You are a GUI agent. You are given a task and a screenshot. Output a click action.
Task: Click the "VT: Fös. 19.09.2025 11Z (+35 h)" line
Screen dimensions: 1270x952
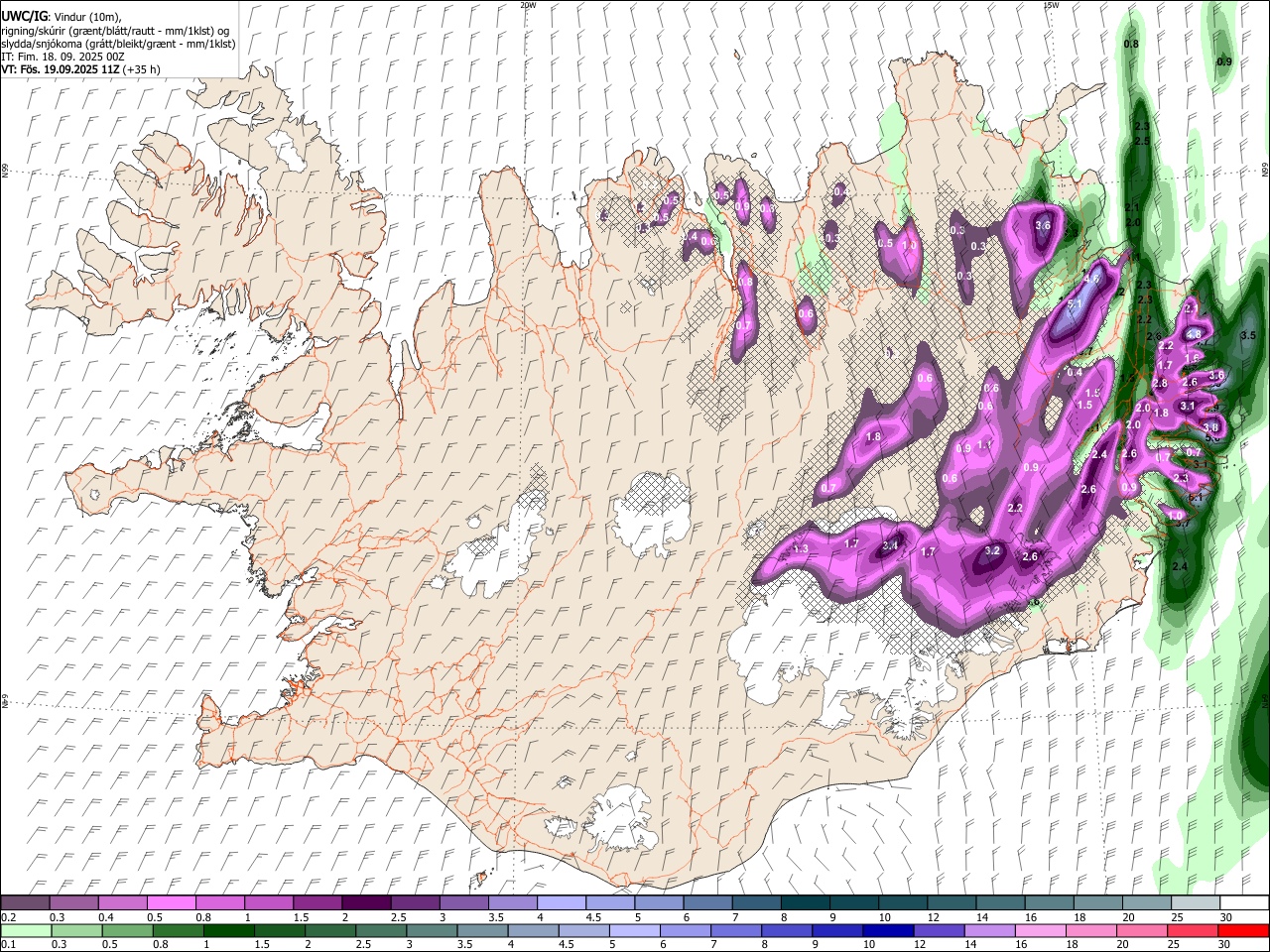pyautogui.click(x=80, y=69)
